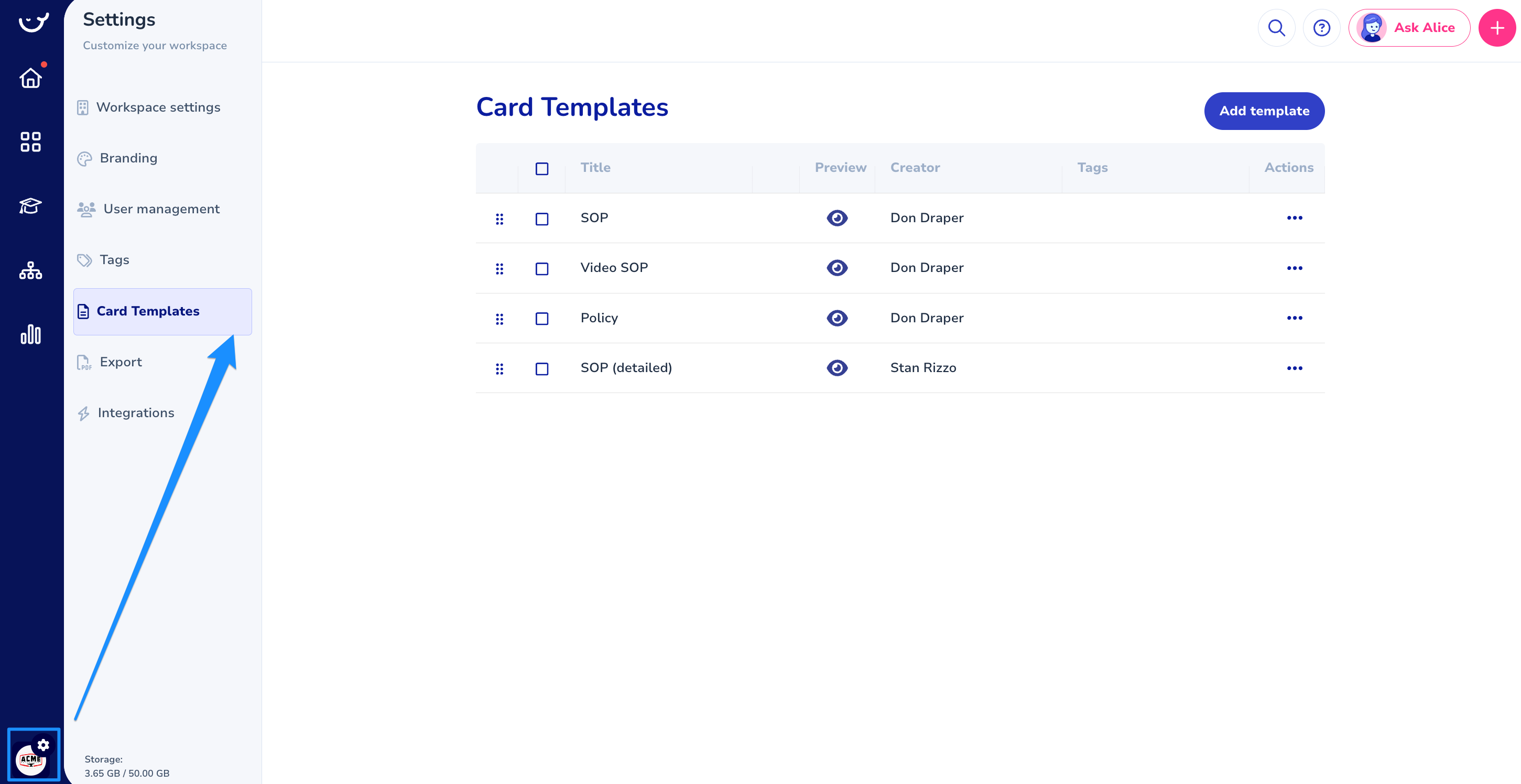The image size is (1521, 784).
Task: Click the Add template button
Action: coord(1264,111)
